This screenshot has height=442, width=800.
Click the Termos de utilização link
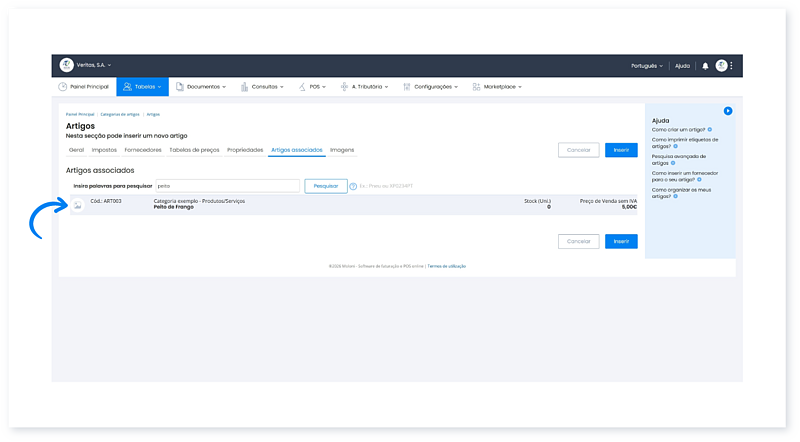pos(447,266)
